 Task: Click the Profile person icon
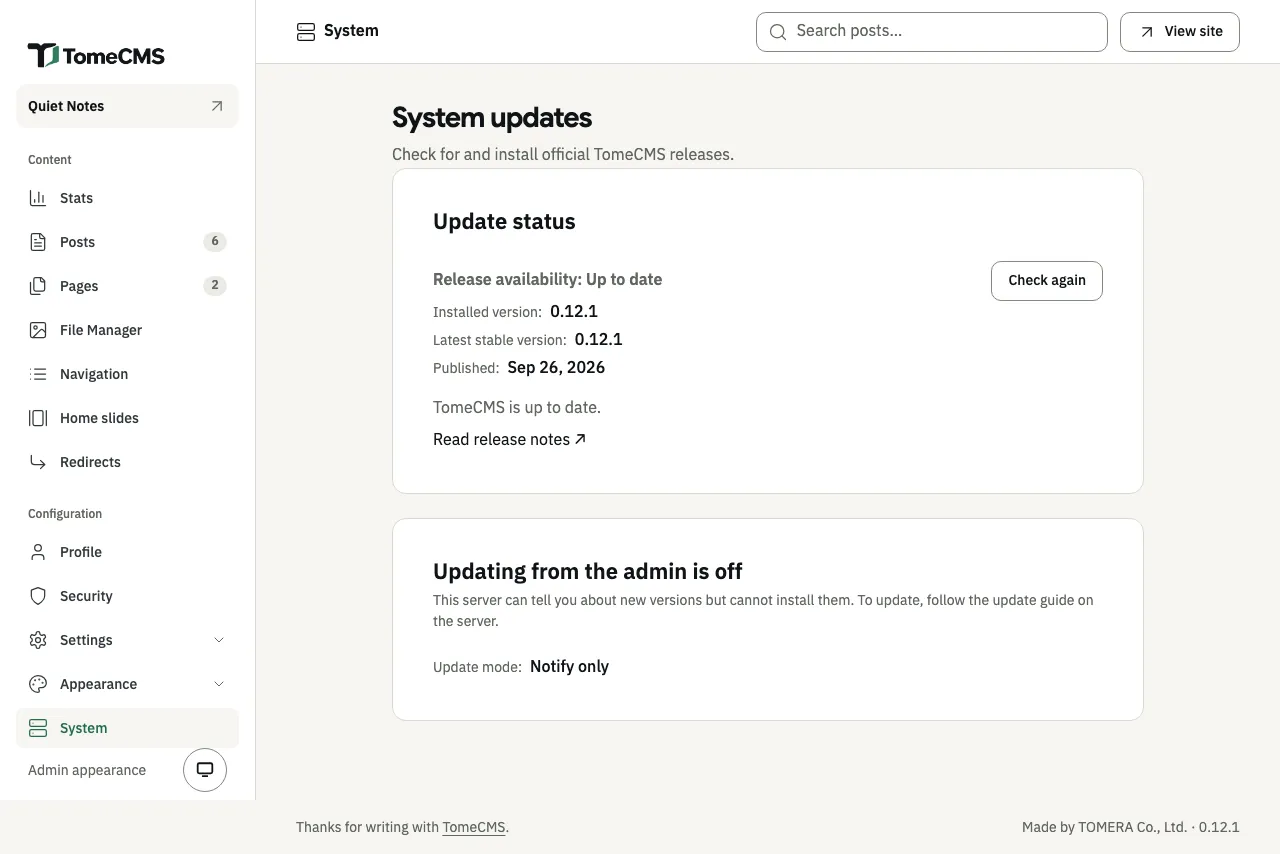click(38, 552)
